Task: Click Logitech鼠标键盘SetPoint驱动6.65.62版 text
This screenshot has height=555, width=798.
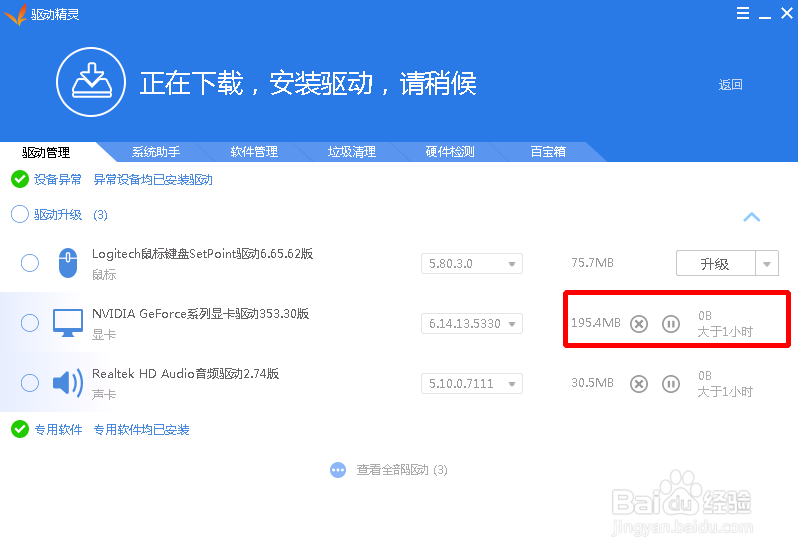Action: [203, 254]
